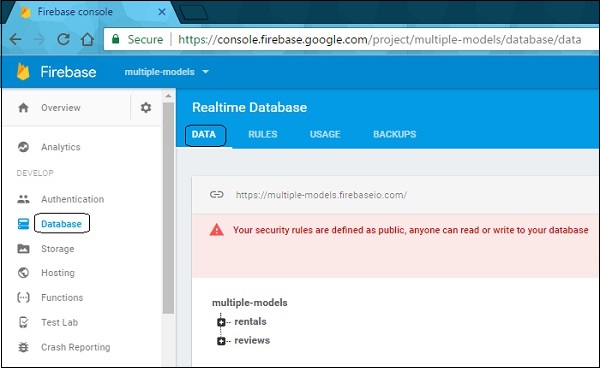Click the sidebar scrollbar thumb
This screenshot has width=600, height=368.
point(168,208)
